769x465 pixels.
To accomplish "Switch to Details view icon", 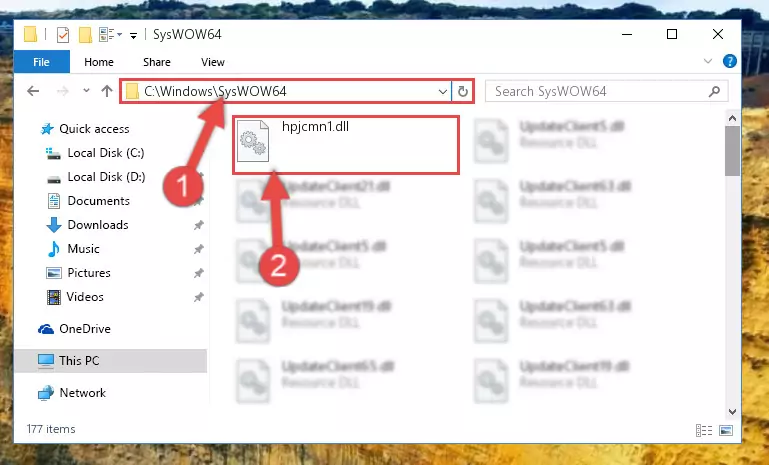I will (x=704, y=431).
